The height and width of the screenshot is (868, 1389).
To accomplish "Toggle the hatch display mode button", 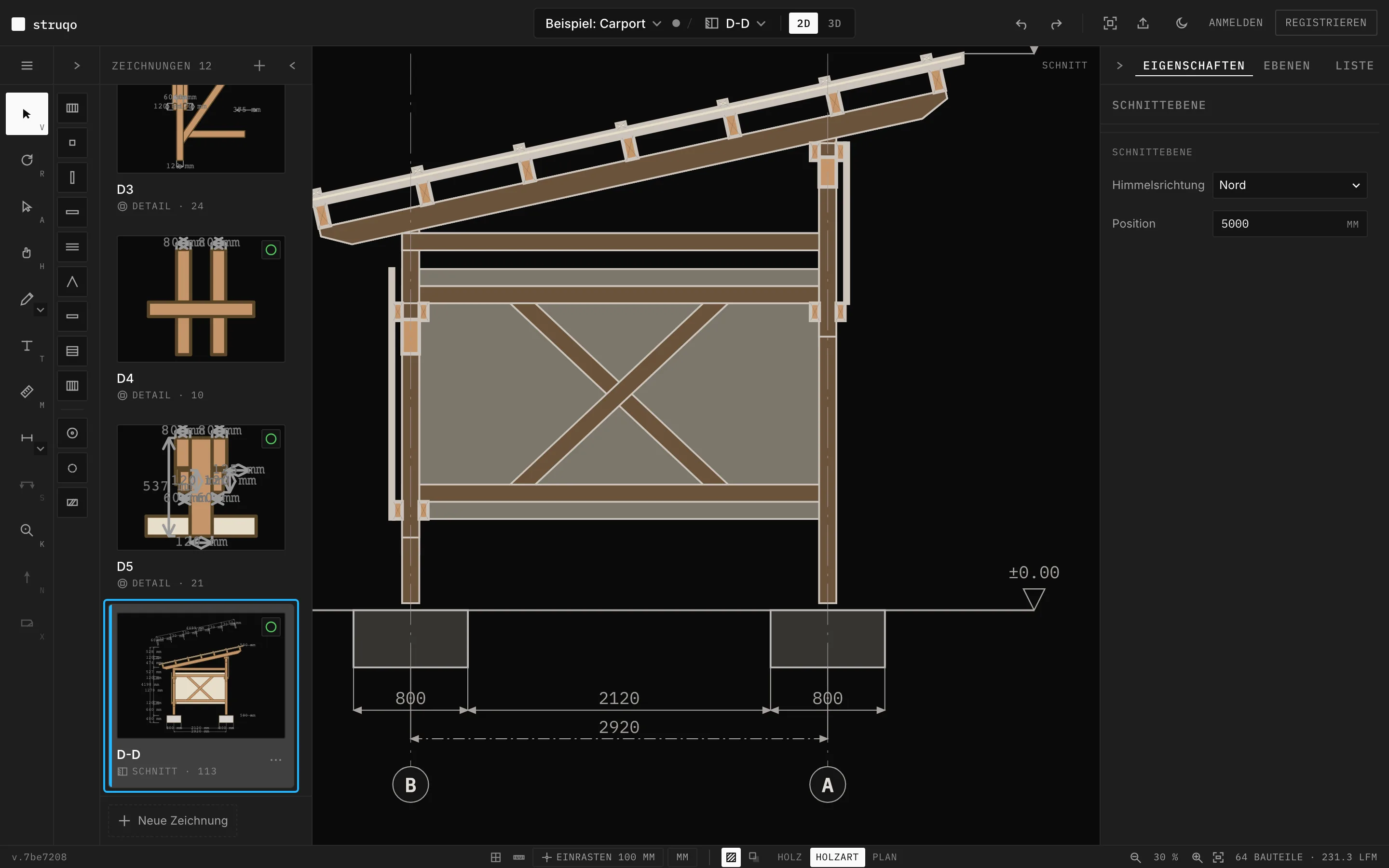I will tap(731, 857).
